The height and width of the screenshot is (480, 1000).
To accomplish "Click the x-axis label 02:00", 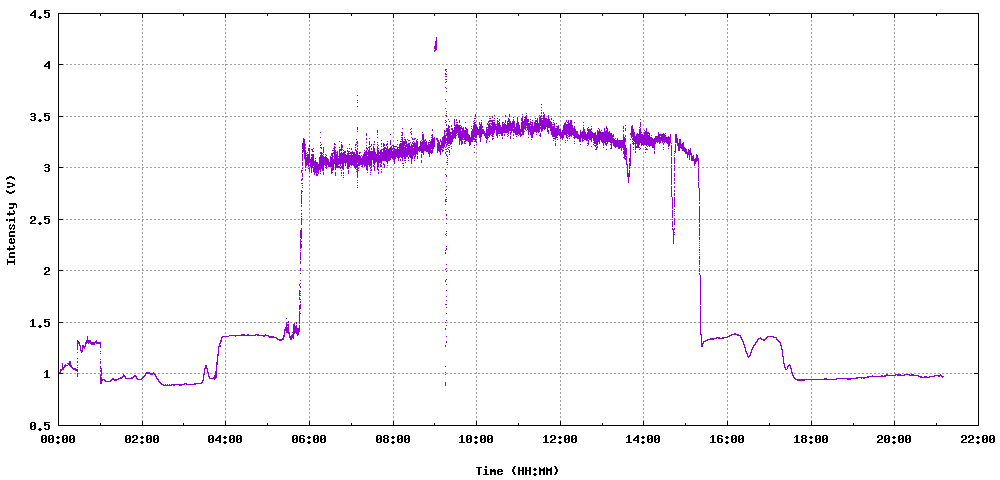I will 142,439.
